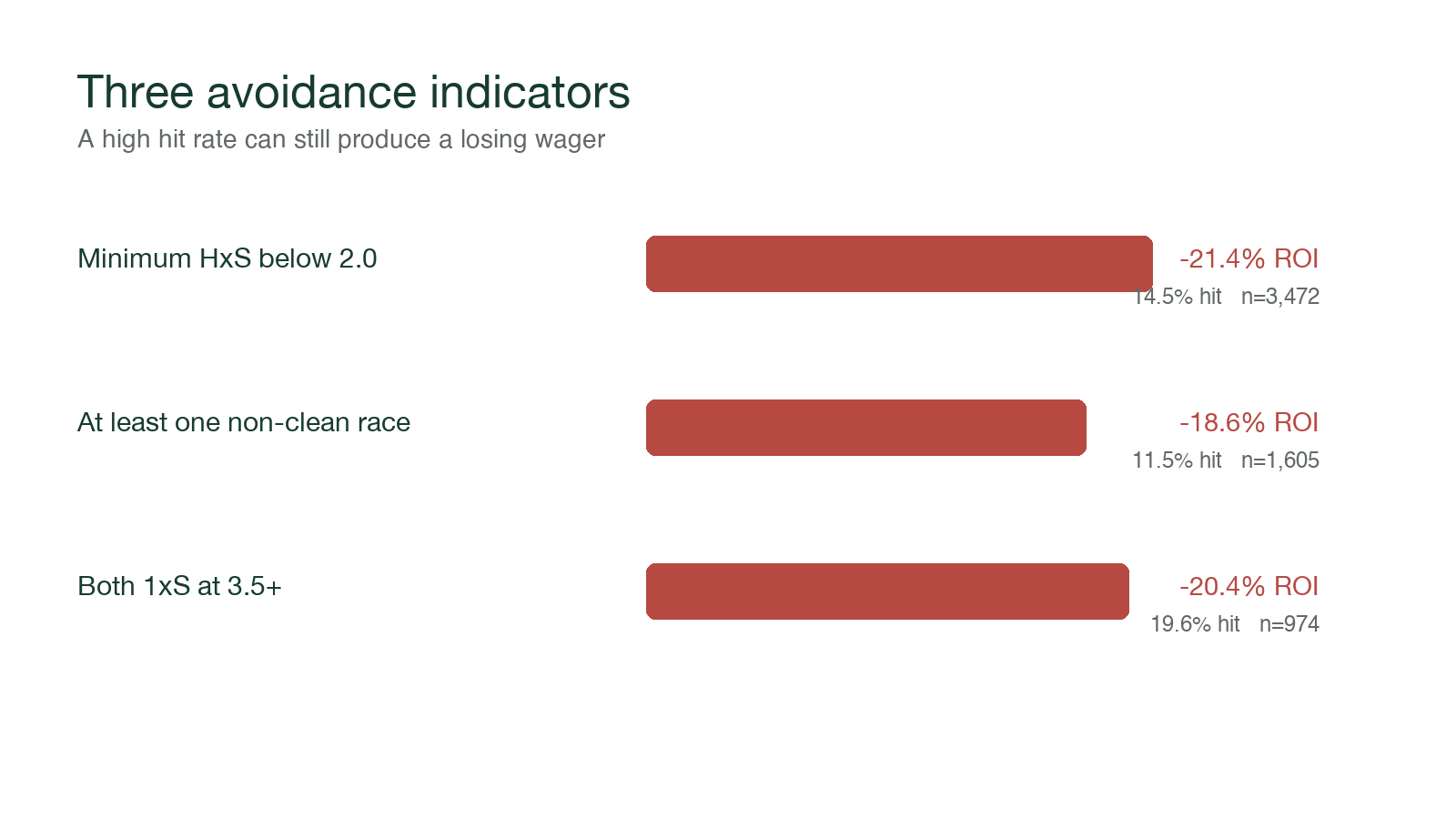Select the -18.6% ROI value
This screenshot has width=1456, height=819.
1249,422
